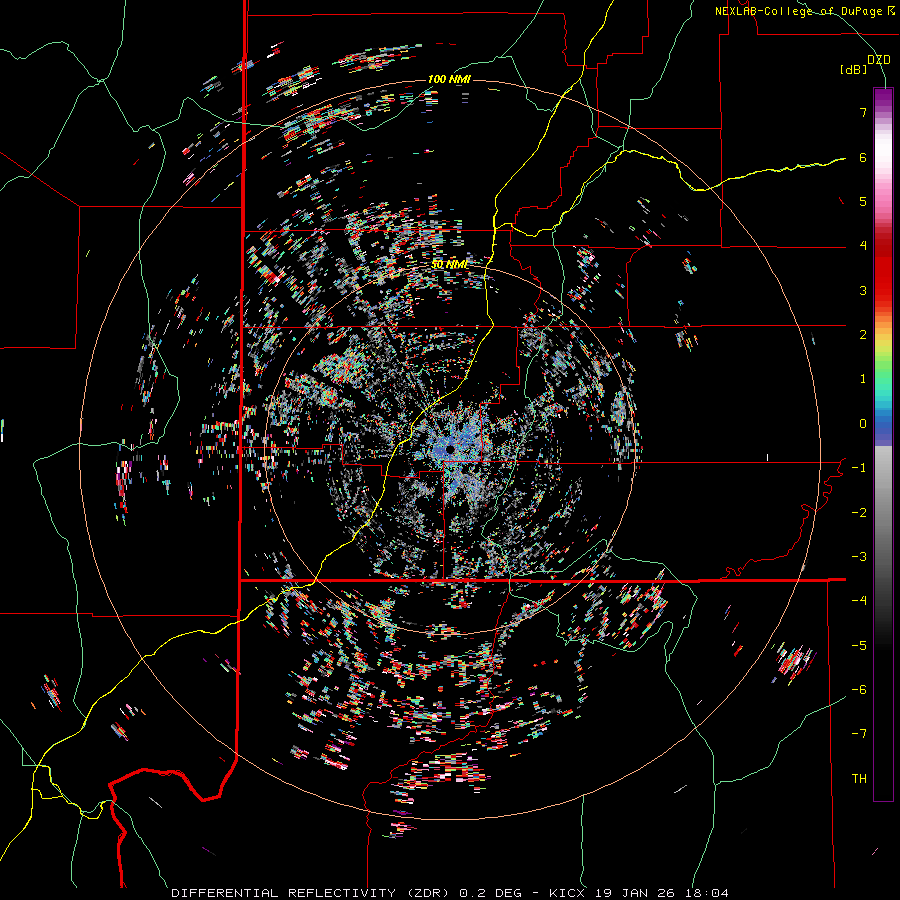Select the -6 dB scale label
The height and width of the screenshot is (900, 900).
pos(859,690)
